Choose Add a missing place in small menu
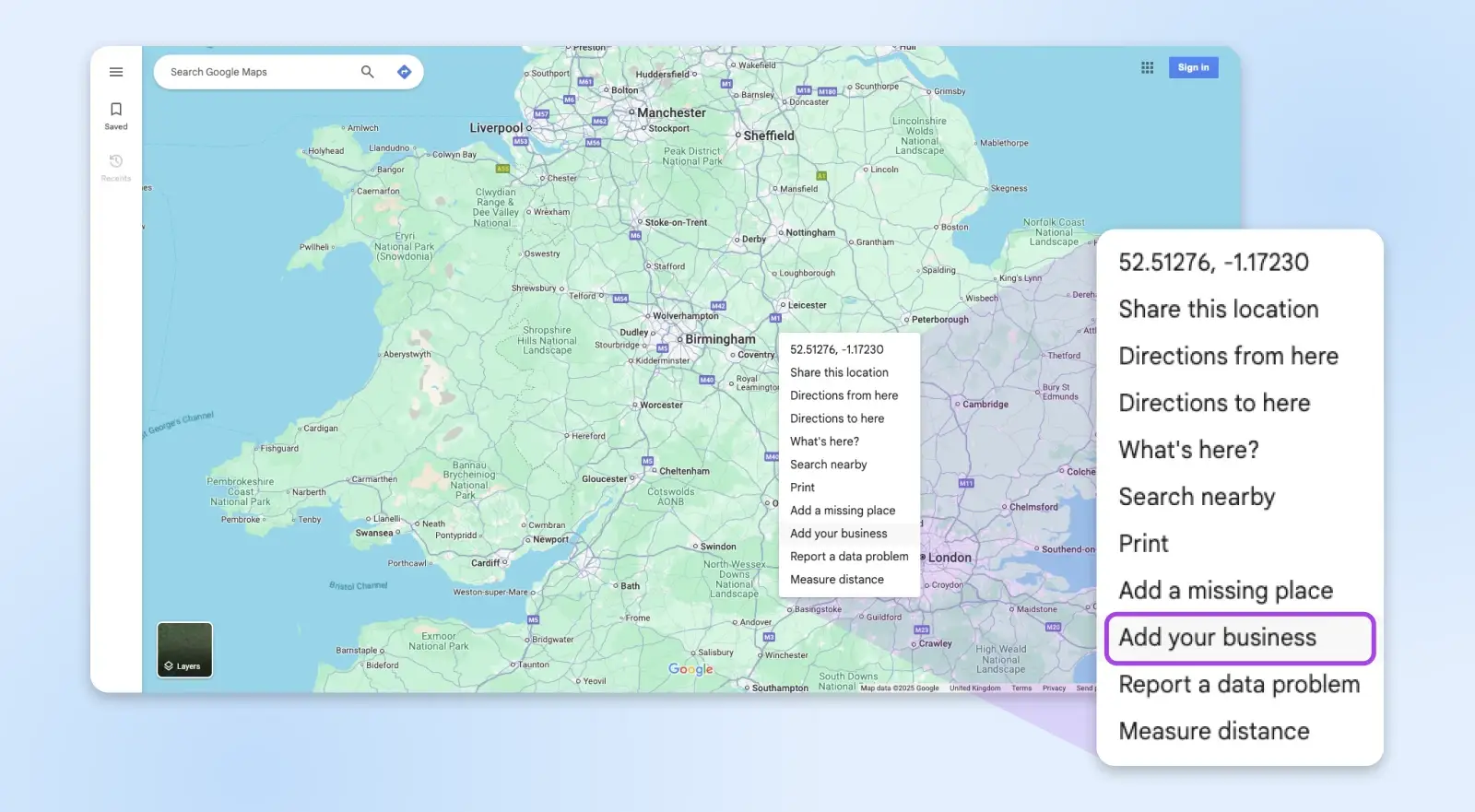This screenshot has height=812, width=1475. [842, 511]
